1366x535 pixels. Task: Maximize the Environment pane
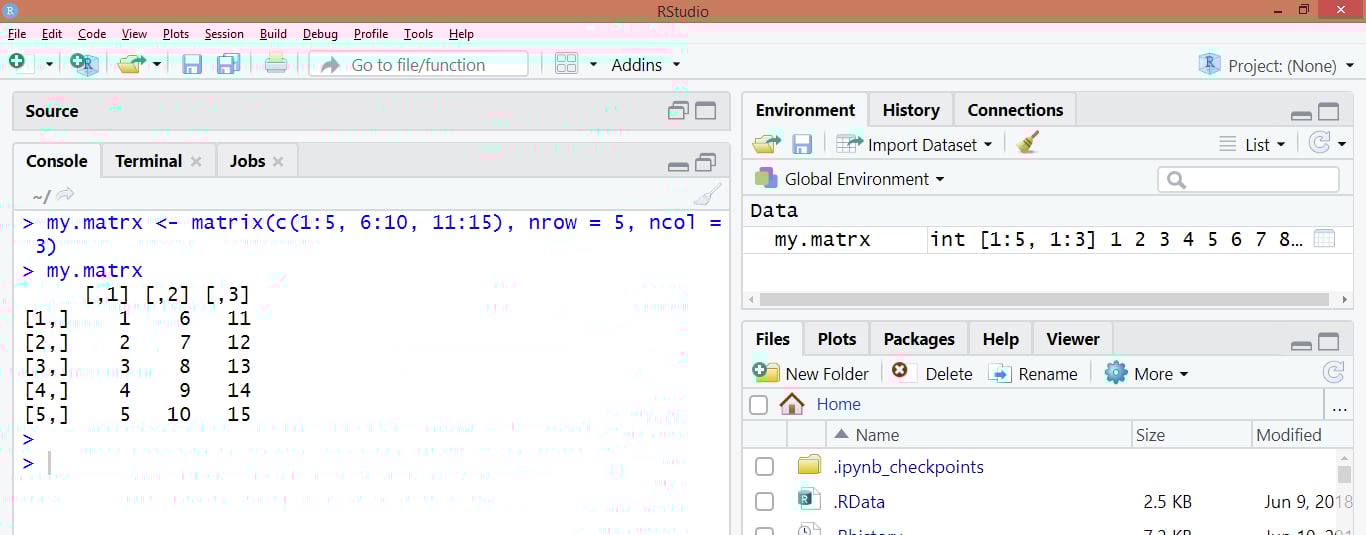click(x=1329, y=112)
